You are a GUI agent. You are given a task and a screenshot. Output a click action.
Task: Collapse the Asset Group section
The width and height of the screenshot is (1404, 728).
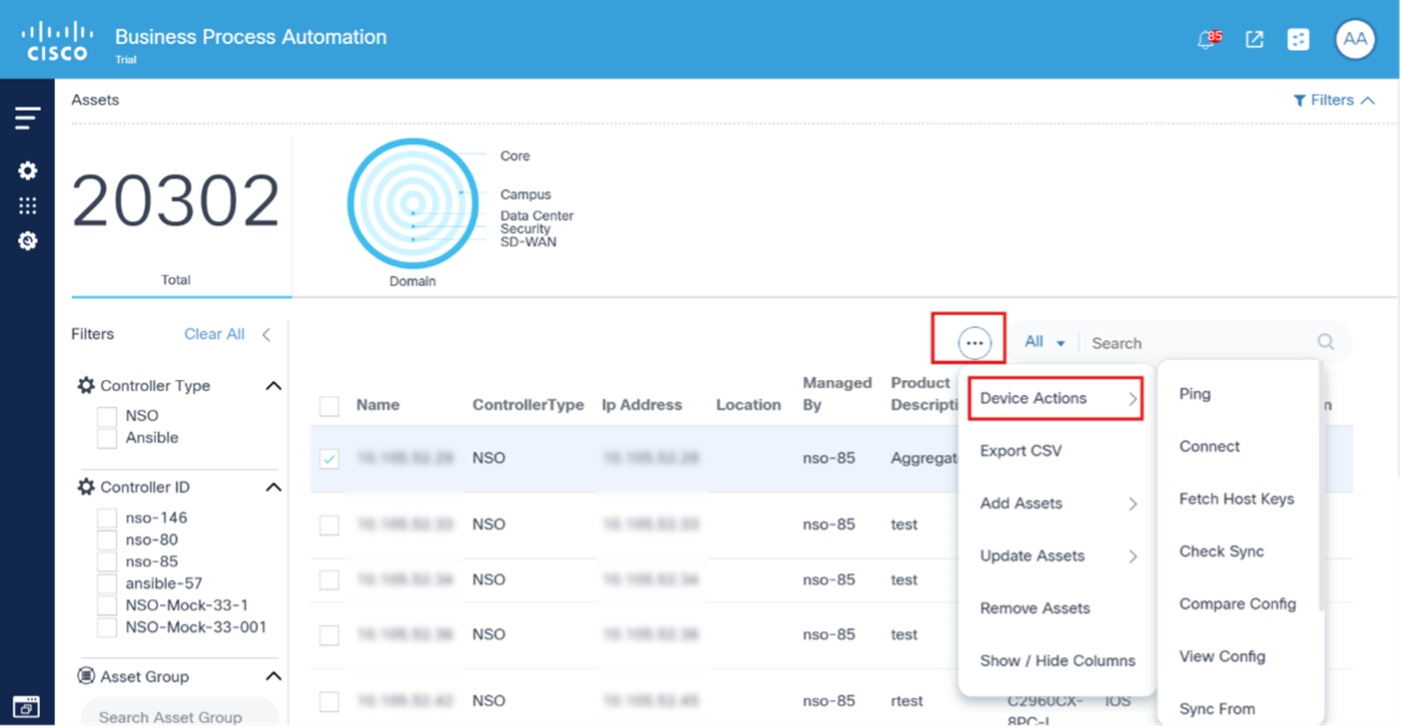(x=273, y=677)
